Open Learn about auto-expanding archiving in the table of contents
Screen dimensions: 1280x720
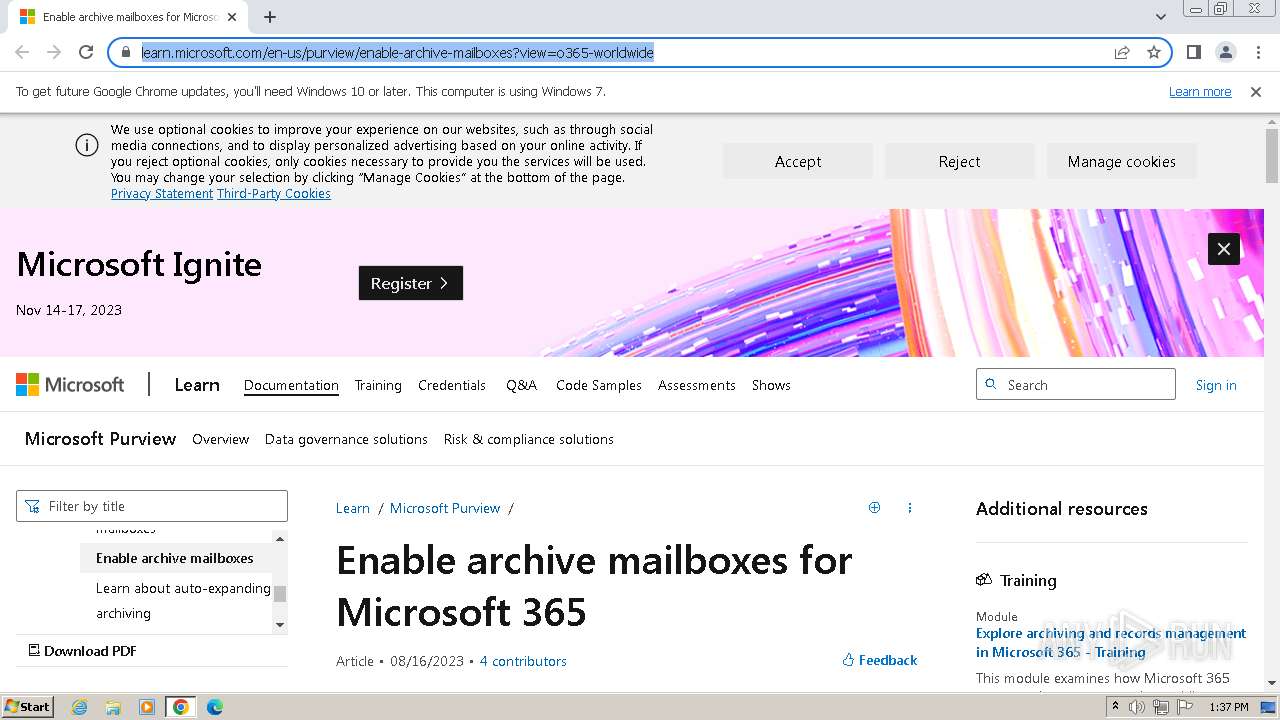(183, 601)
